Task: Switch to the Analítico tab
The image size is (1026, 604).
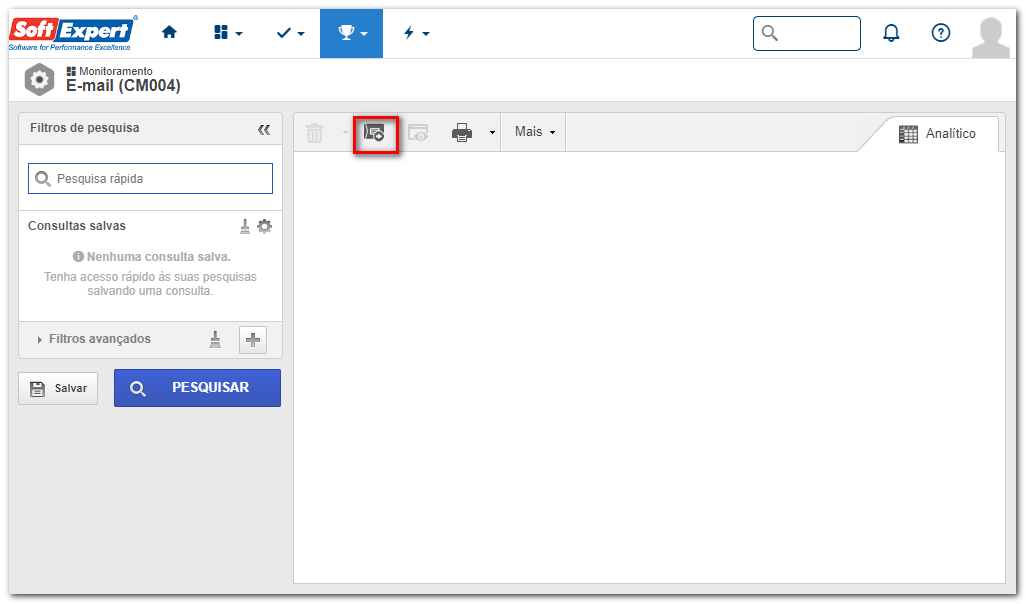Action: 937,134
